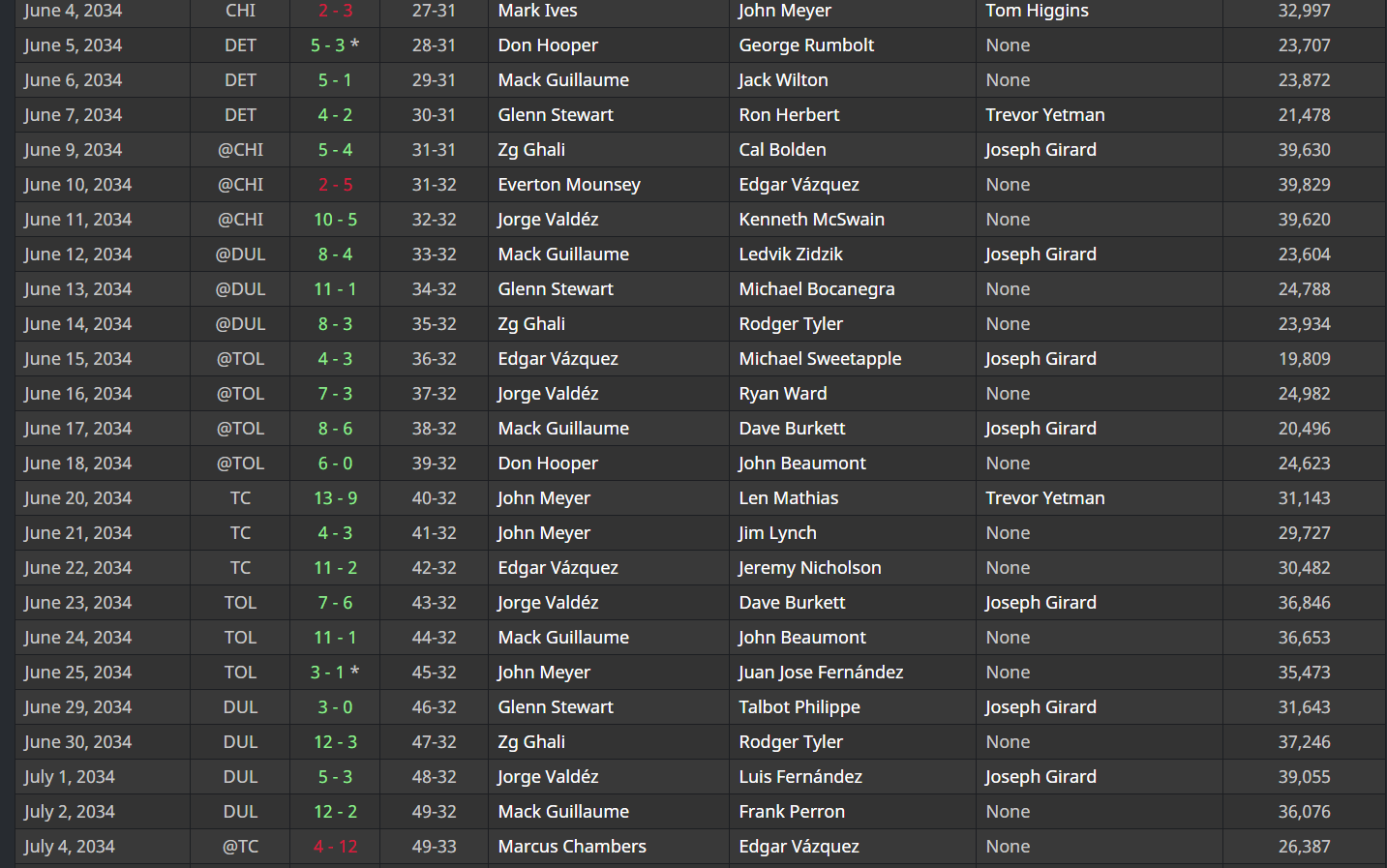Image resolution: width=1387 pixels, height=868 pixels.
Task: Select losing pitcher Talbot Philippe
Action: tap(799, 707)
